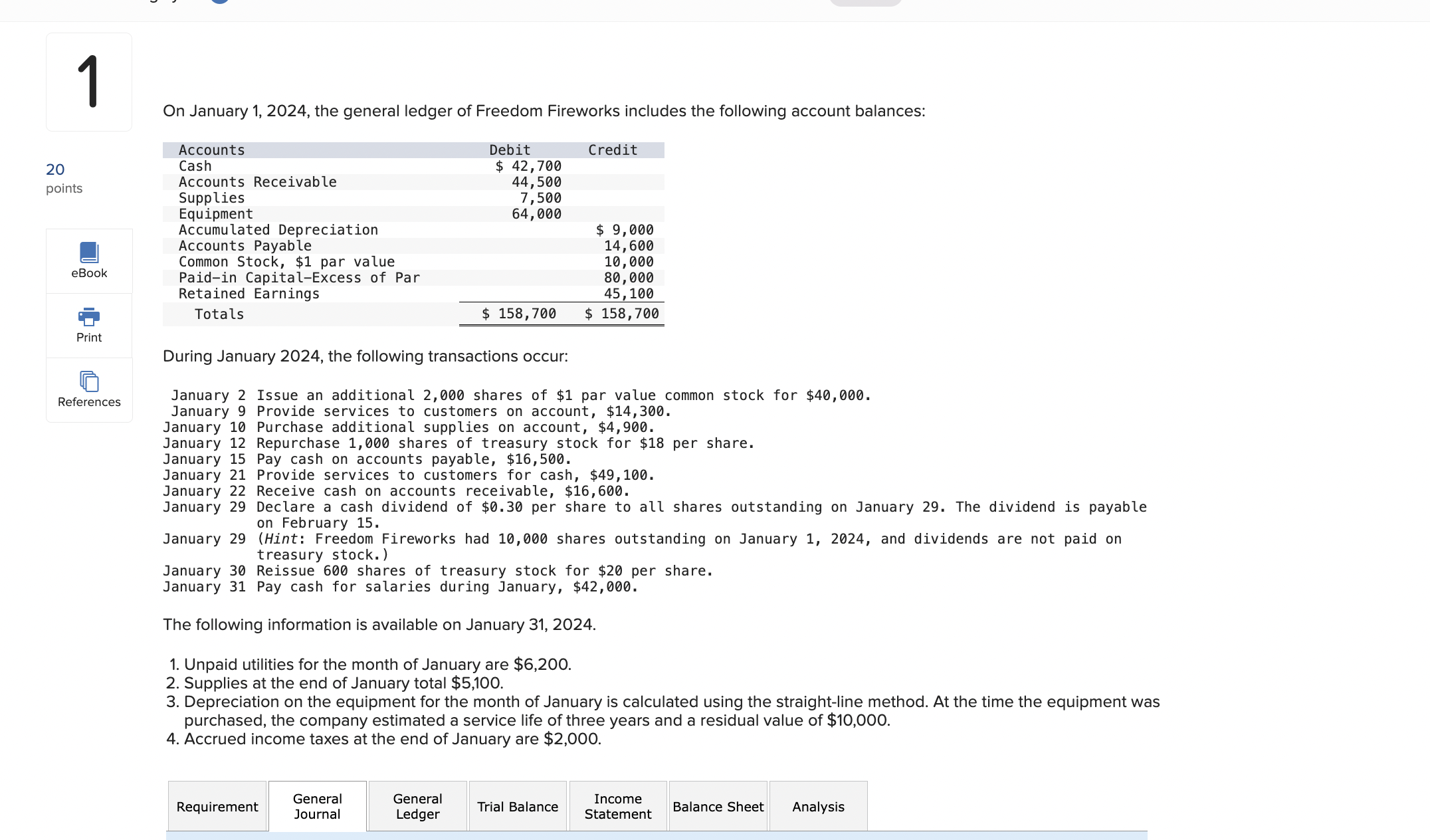Select the General Ledger tab
The image size is (1430, 840).
pos(417,805)
